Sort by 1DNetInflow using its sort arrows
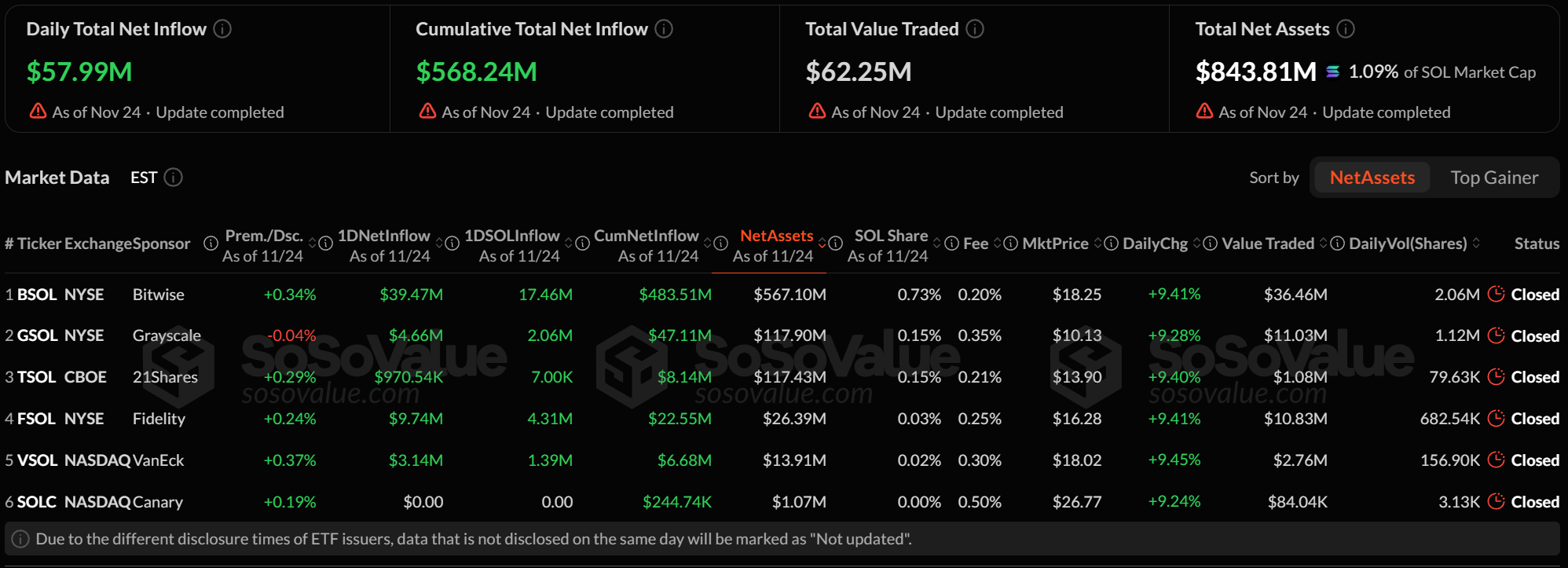 click(439, 244)
